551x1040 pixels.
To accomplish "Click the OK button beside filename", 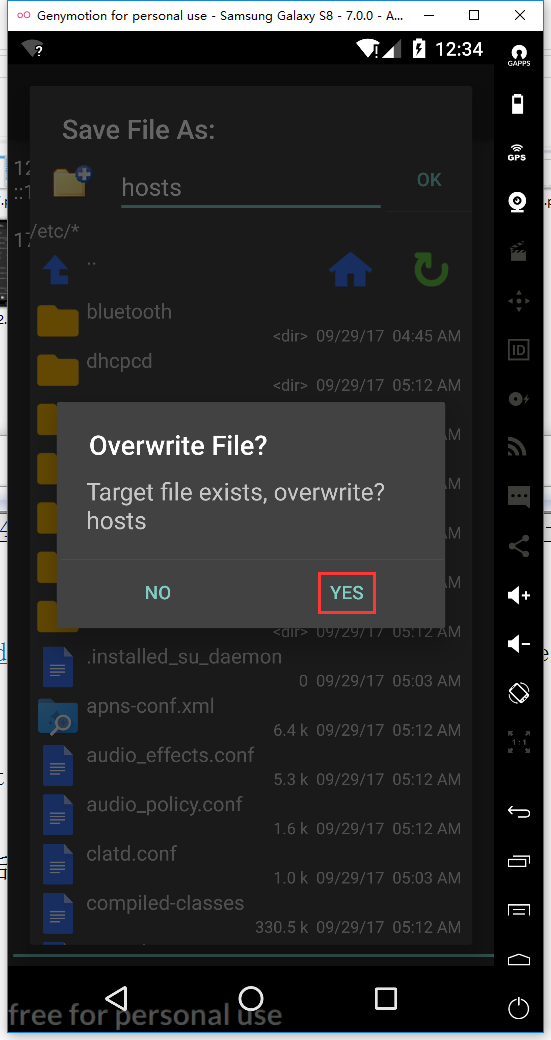I will (x=429, y=180).
